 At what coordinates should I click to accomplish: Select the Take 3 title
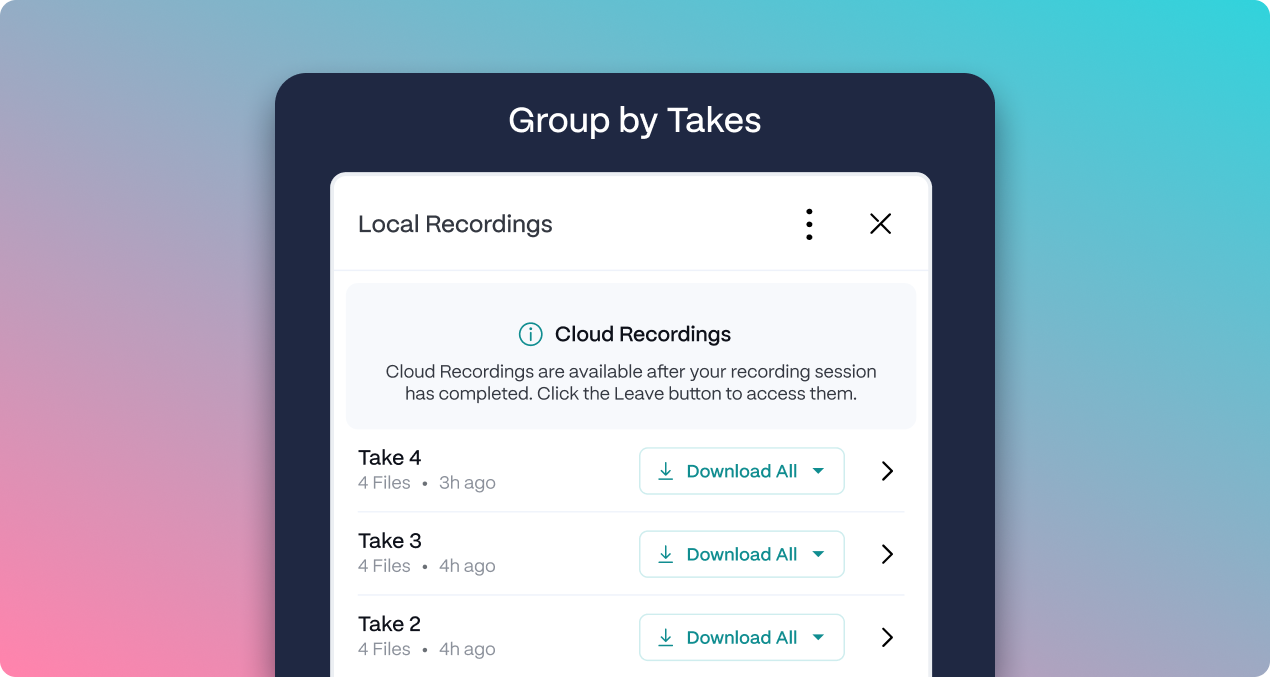click(390, 541)
